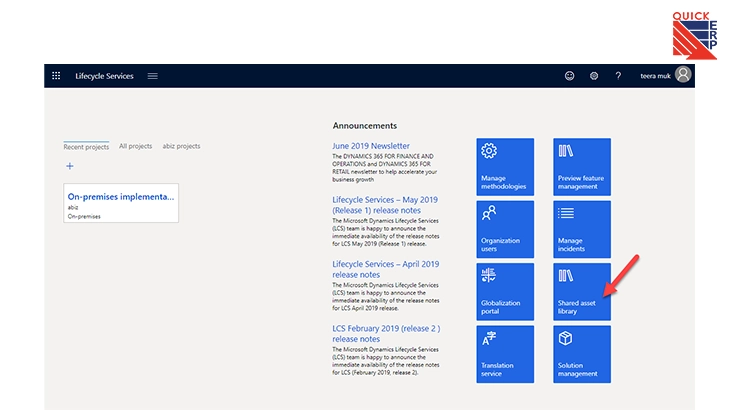
Task: Open April 2019 release notes link
Action: tap(385, 269)
